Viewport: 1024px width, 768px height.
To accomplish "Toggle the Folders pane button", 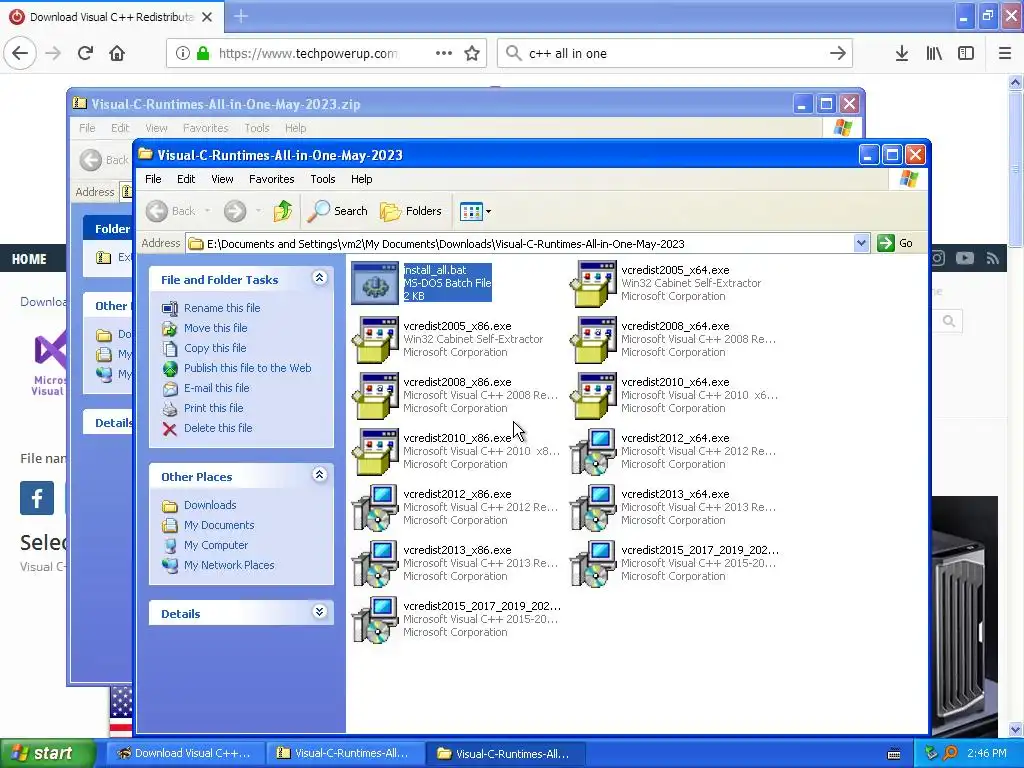I will [411, 211].
